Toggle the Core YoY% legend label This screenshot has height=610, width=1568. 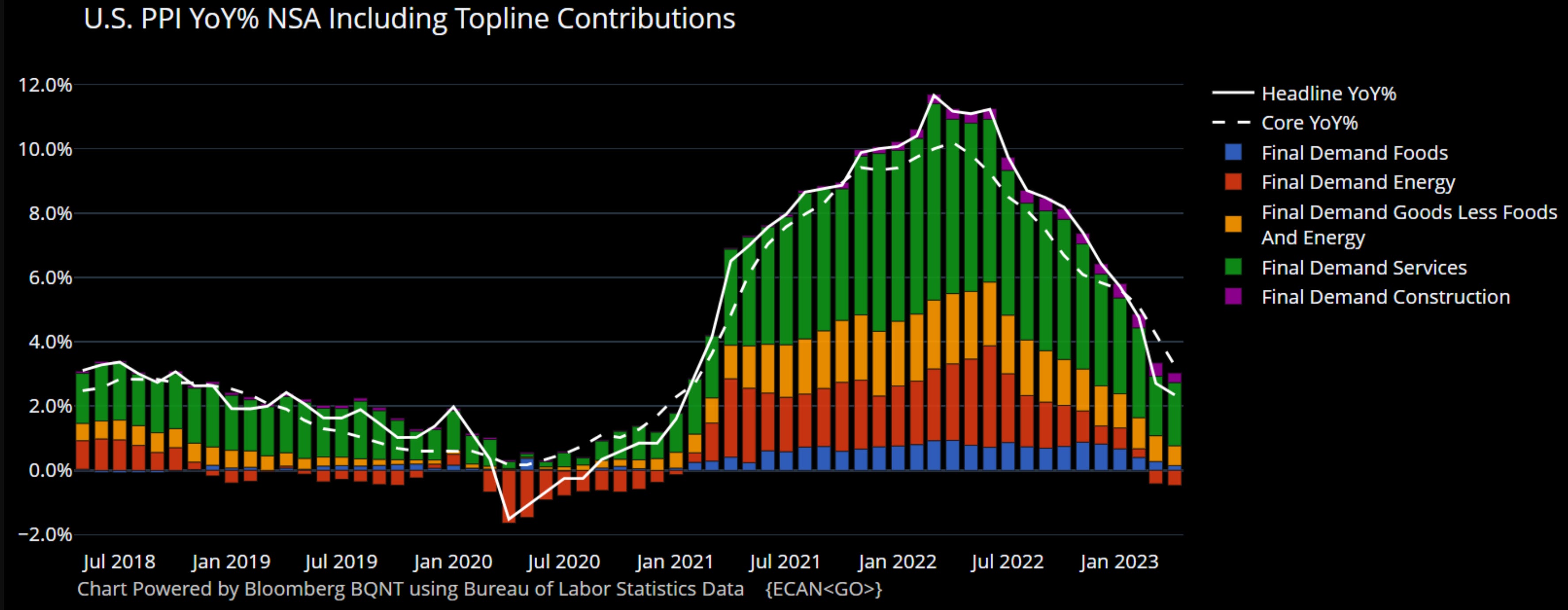click(1309, 123)
